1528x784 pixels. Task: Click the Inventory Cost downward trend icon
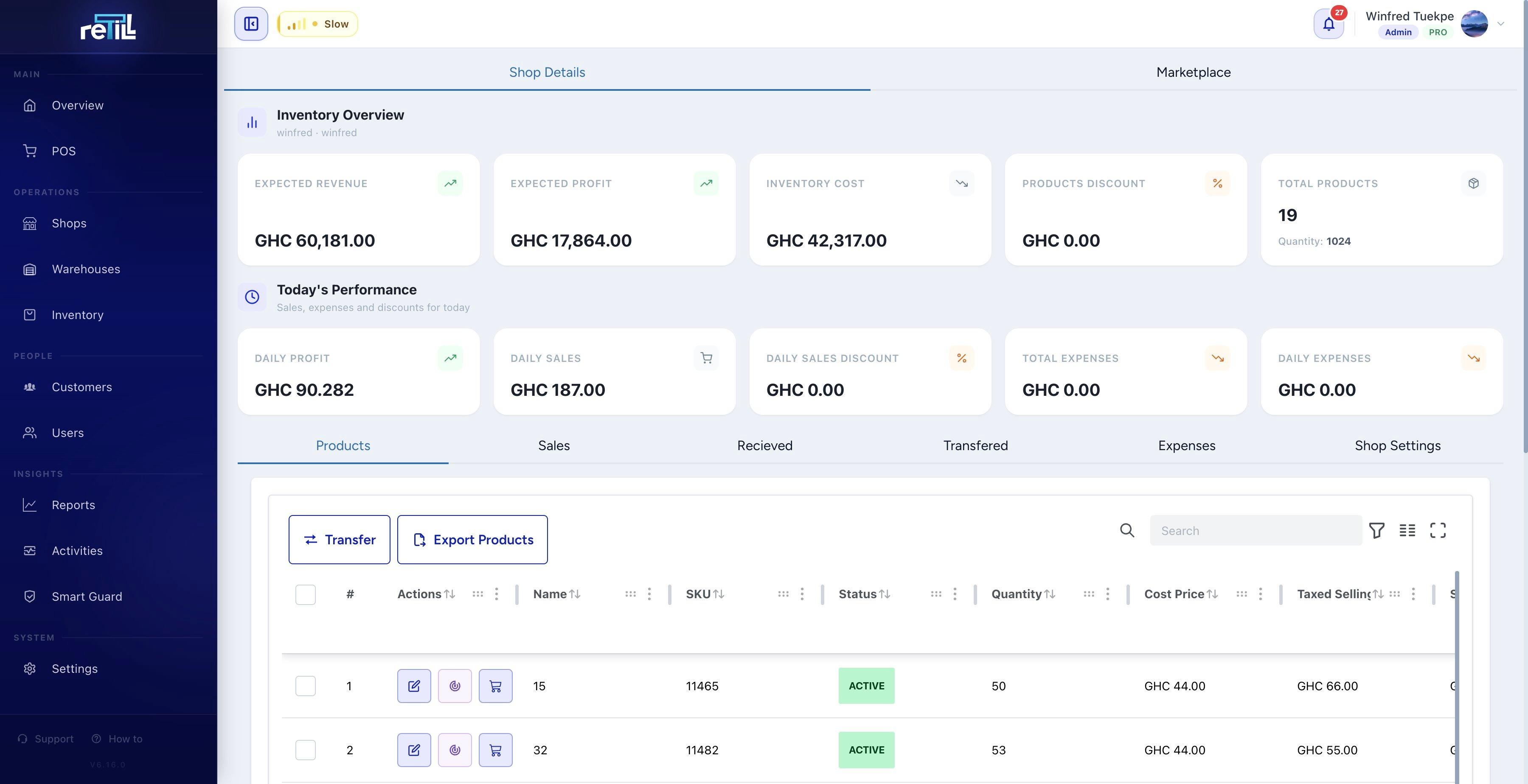[961, 183]
